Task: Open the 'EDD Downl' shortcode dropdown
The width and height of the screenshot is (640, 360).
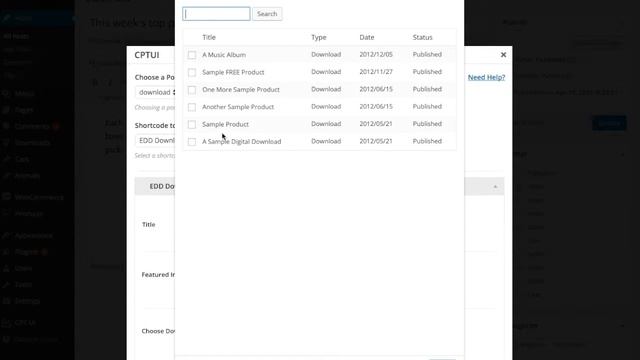Action: 156,140
